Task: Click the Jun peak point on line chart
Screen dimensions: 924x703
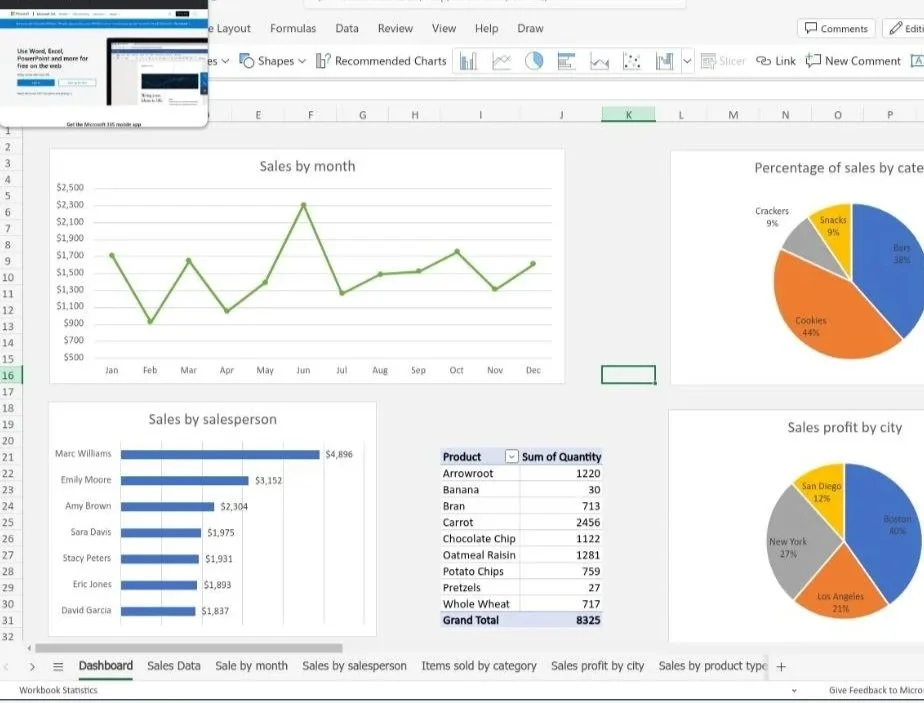Action: coord(303,205)
